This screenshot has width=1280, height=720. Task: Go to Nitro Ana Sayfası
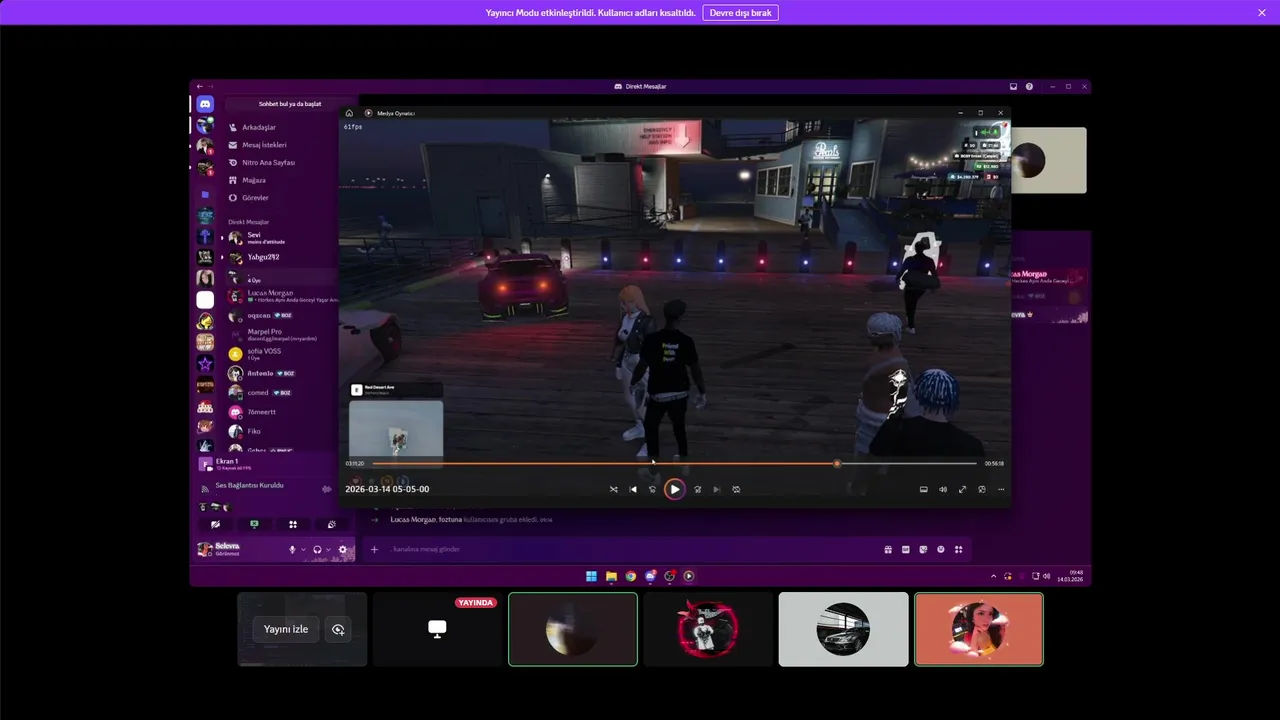[283, 162]
